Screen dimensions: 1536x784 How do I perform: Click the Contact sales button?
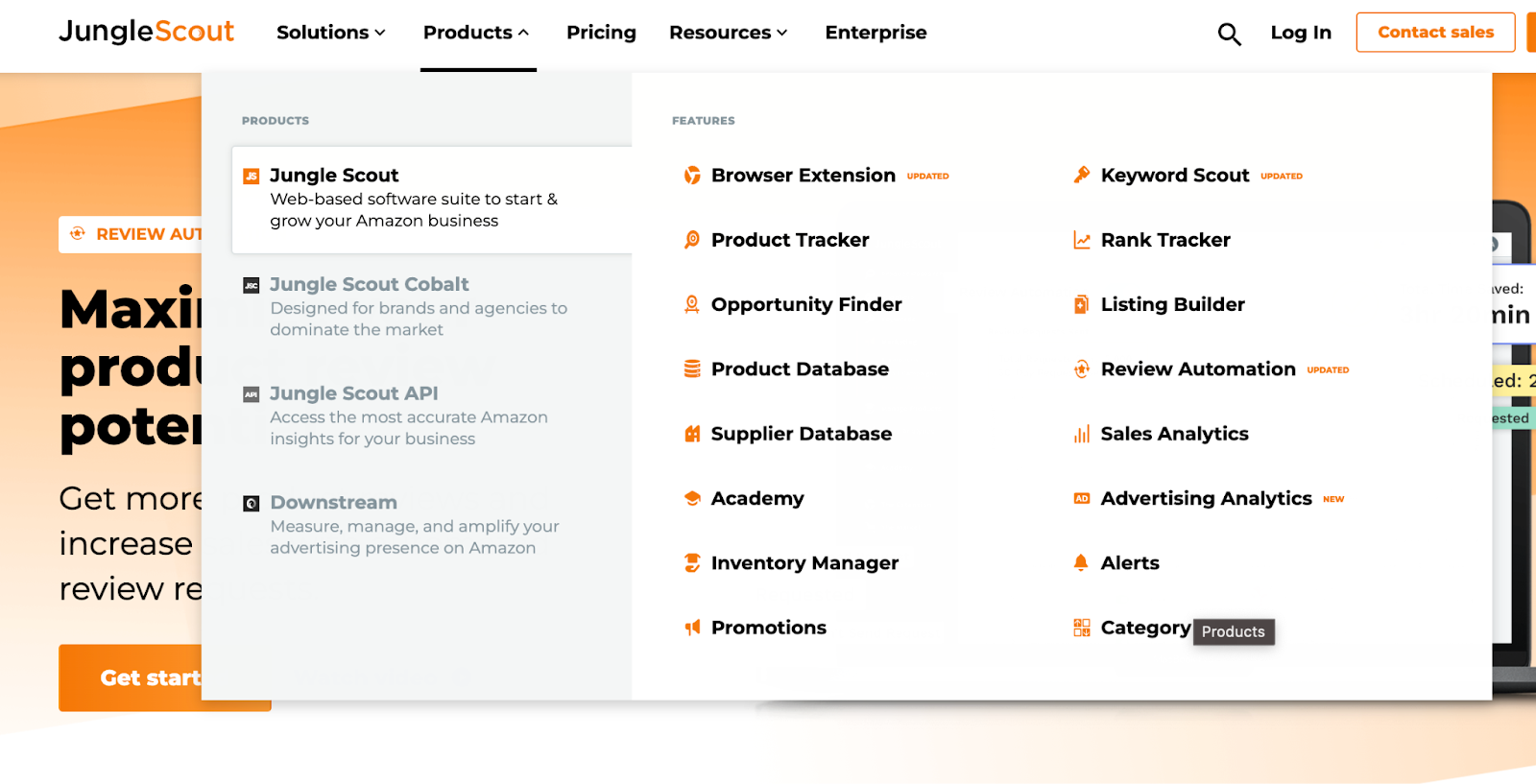pos(1435,33)
